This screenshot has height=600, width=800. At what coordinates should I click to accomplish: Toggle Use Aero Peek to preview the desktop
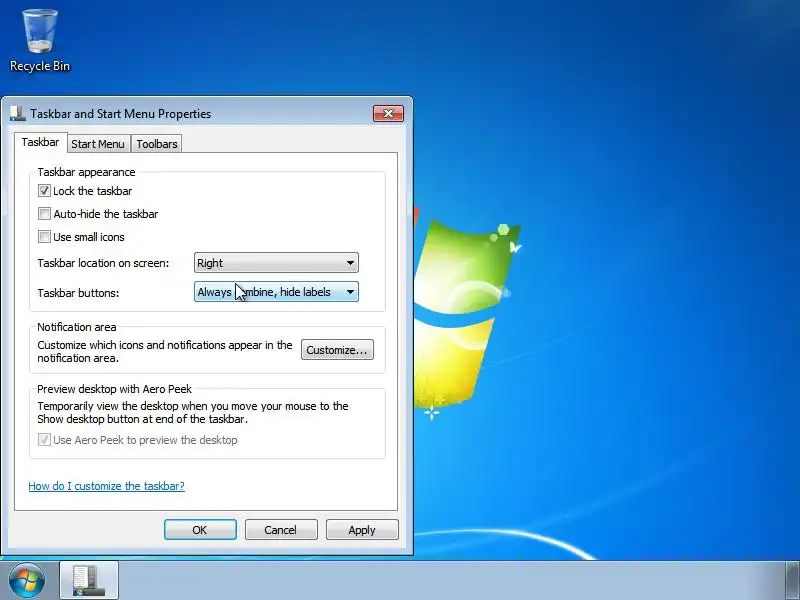44,440
